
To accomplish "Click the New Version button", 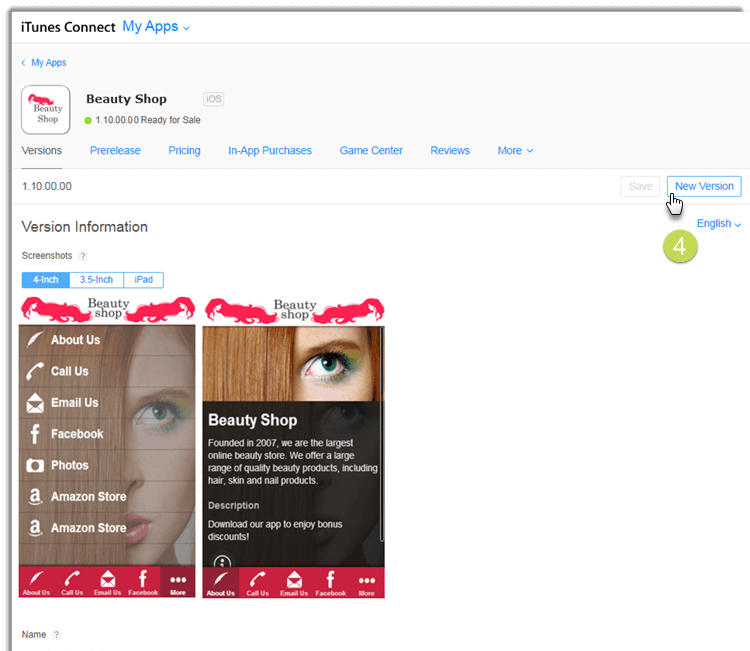I will pos(704,186).
